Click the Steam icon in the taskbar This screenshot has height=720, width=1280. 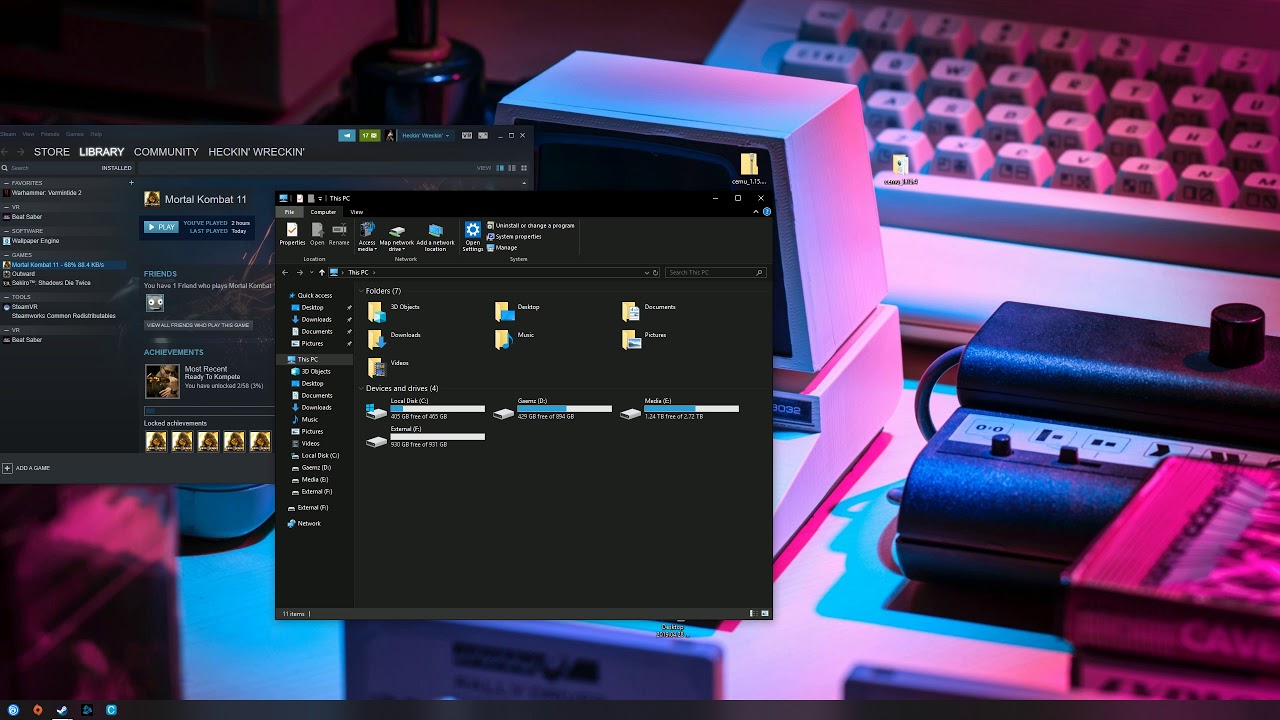pyautogui.click(x=62, y=710)
